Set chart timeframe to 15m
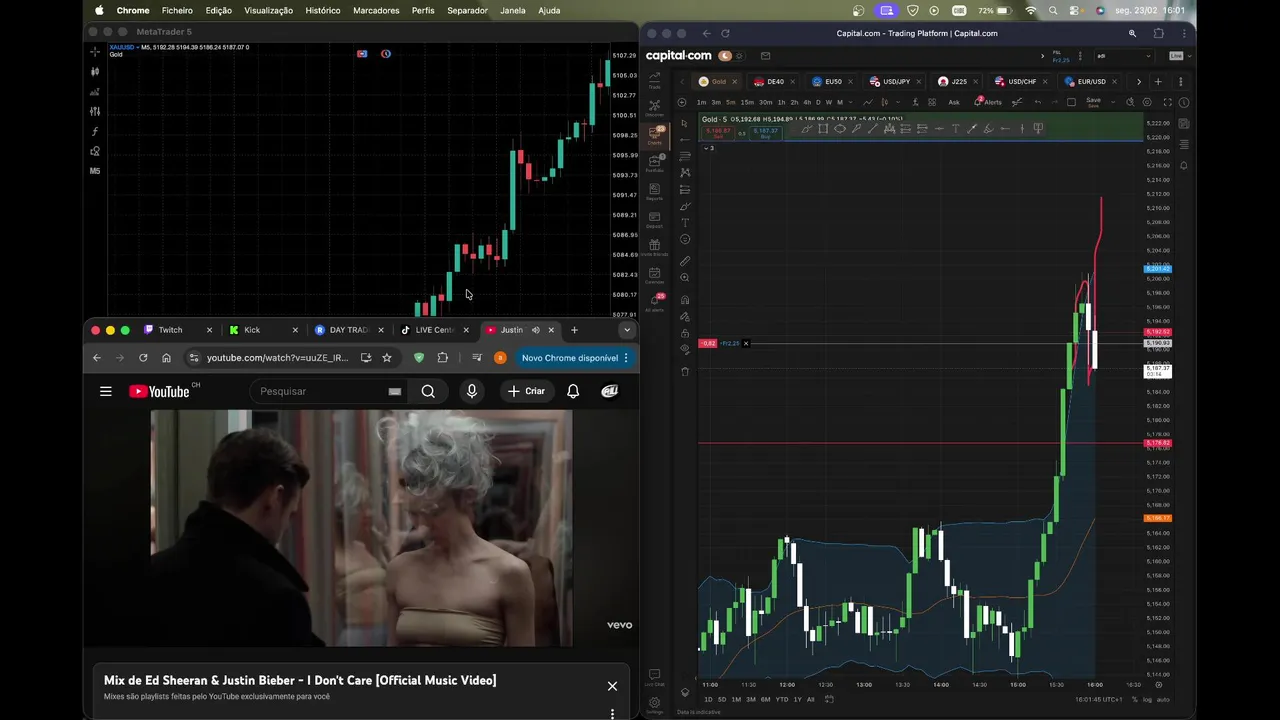 (747, 102)
